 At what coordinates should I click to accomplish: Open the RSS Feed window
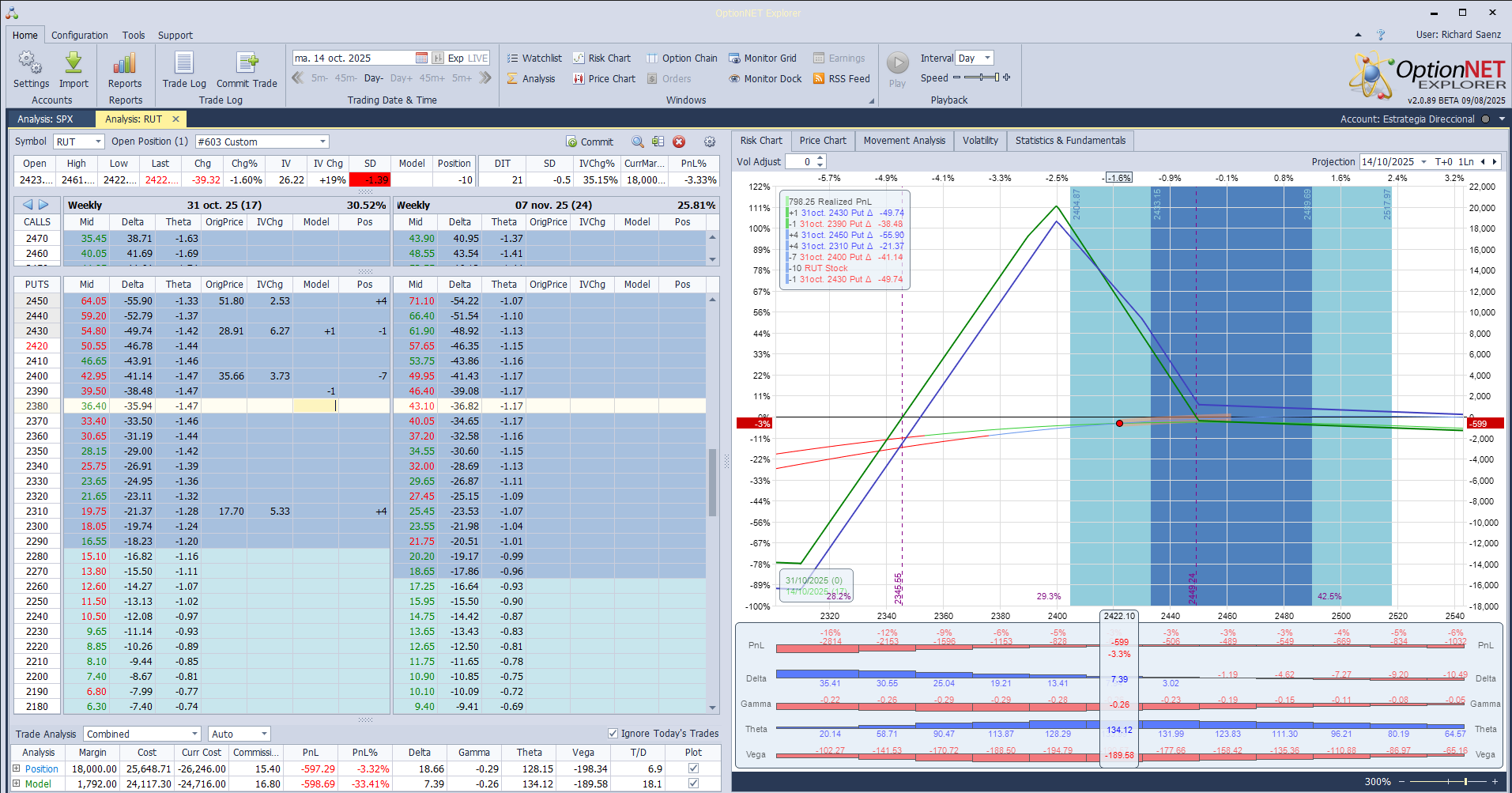(841, 78)
